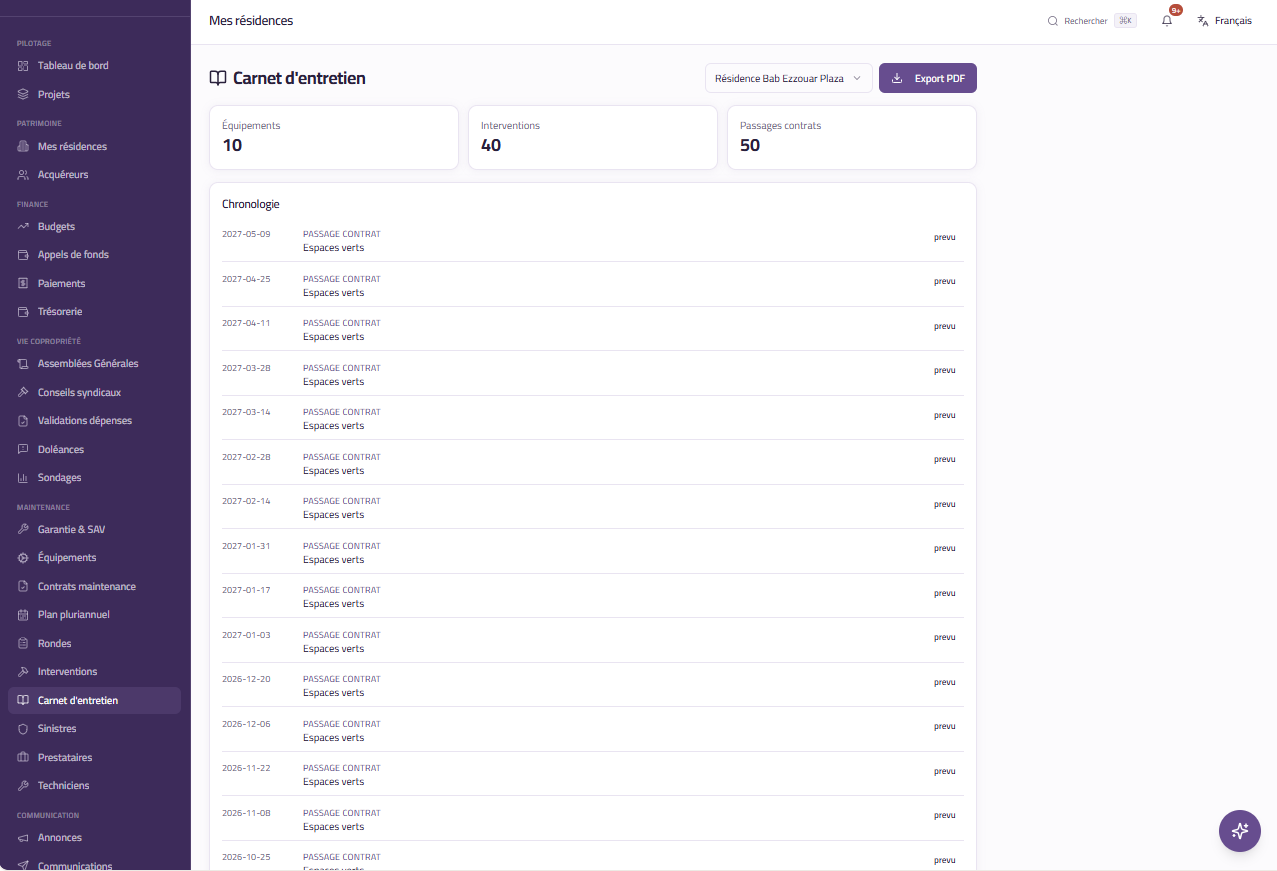Click the Passages contrats 50 stat card
The width and height of the screenshot is (1277, 871).
[x=852, y=138]
